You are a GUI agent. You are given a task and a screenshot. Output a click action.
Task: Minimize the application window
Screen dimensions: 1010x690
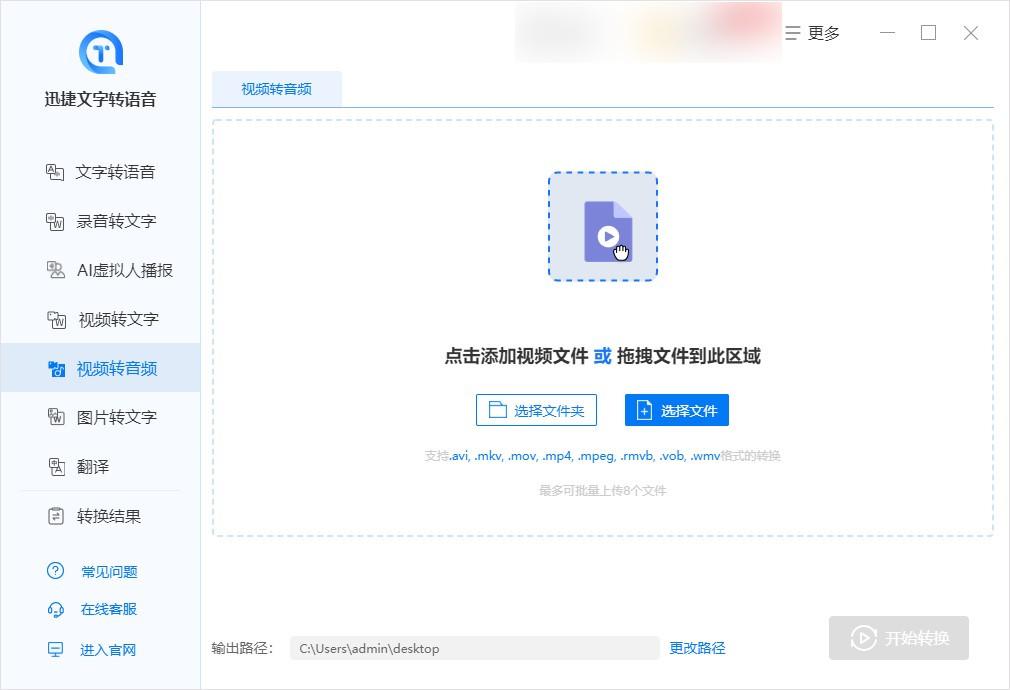(888, 33)
